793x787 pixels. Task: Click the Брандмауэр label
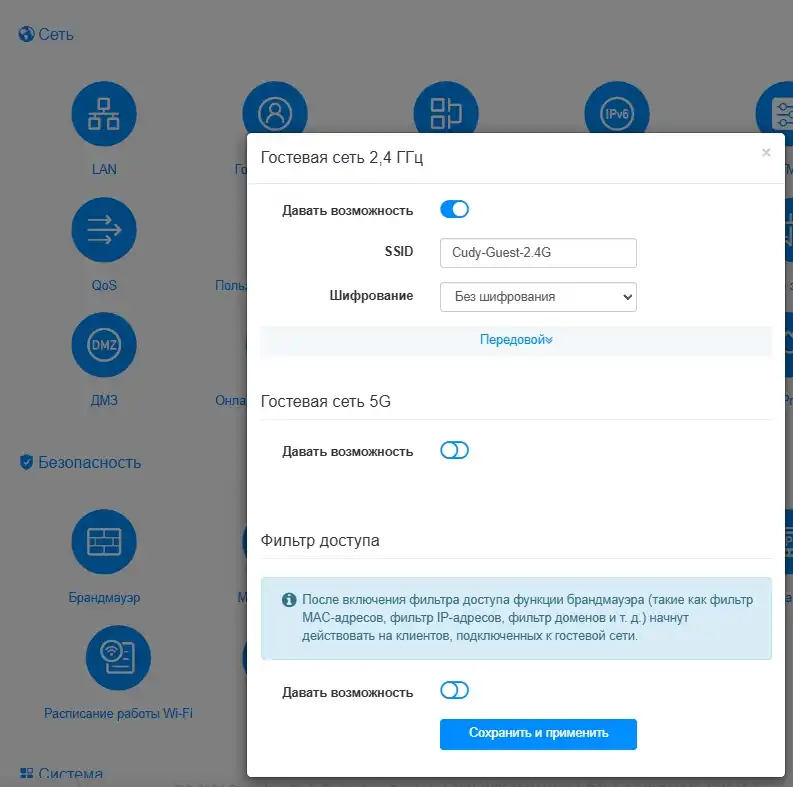(x=104, y=597)
